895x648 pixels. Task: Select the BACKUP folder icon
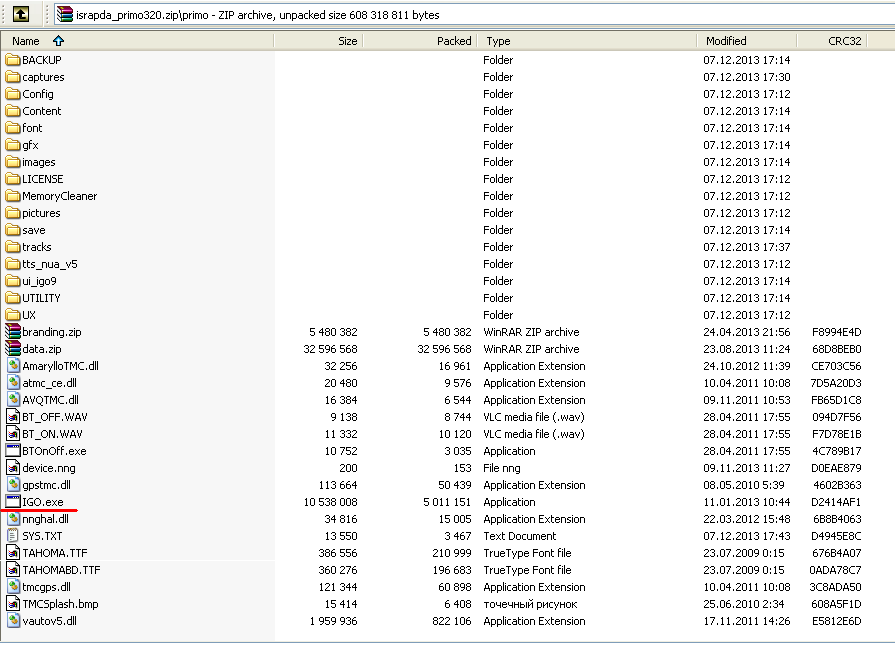click(x=13, y=60)
